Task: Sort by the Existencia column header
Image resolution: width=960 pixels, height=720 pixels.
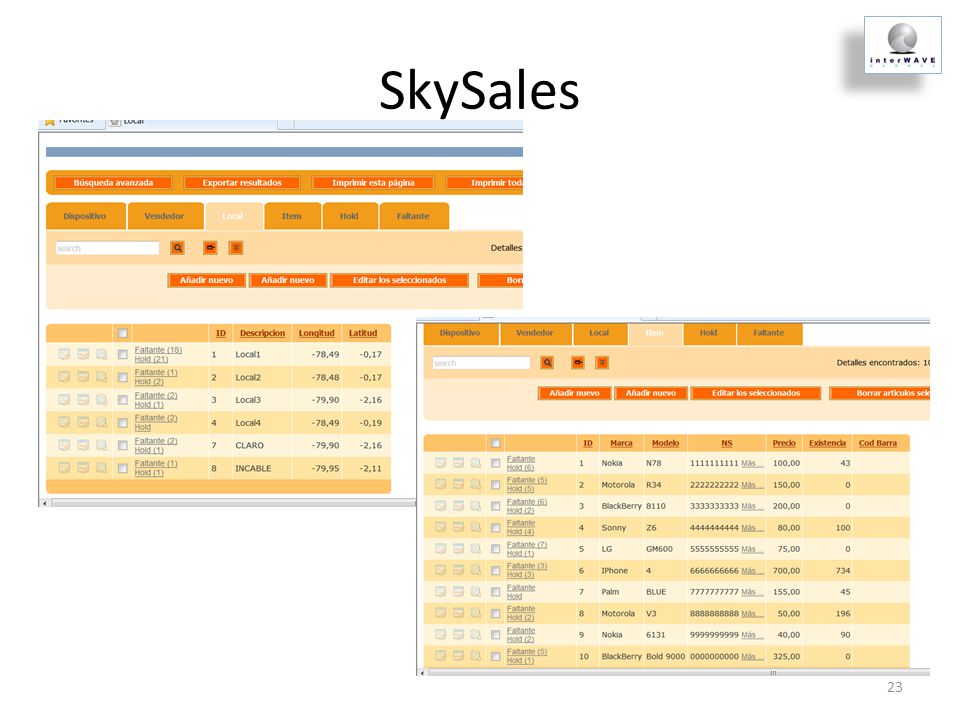Action: pyautogui.click(x=827, y=443)
